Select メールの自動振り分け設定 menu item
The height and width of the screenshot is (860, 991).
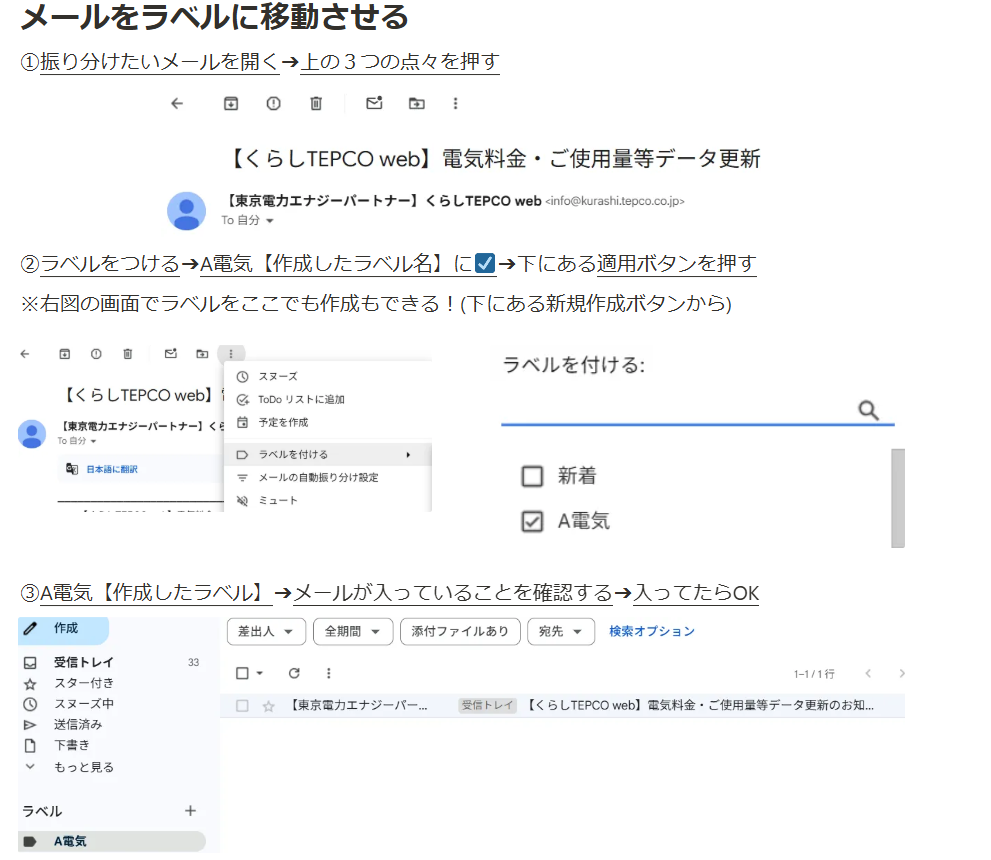(x=328, y=478)
